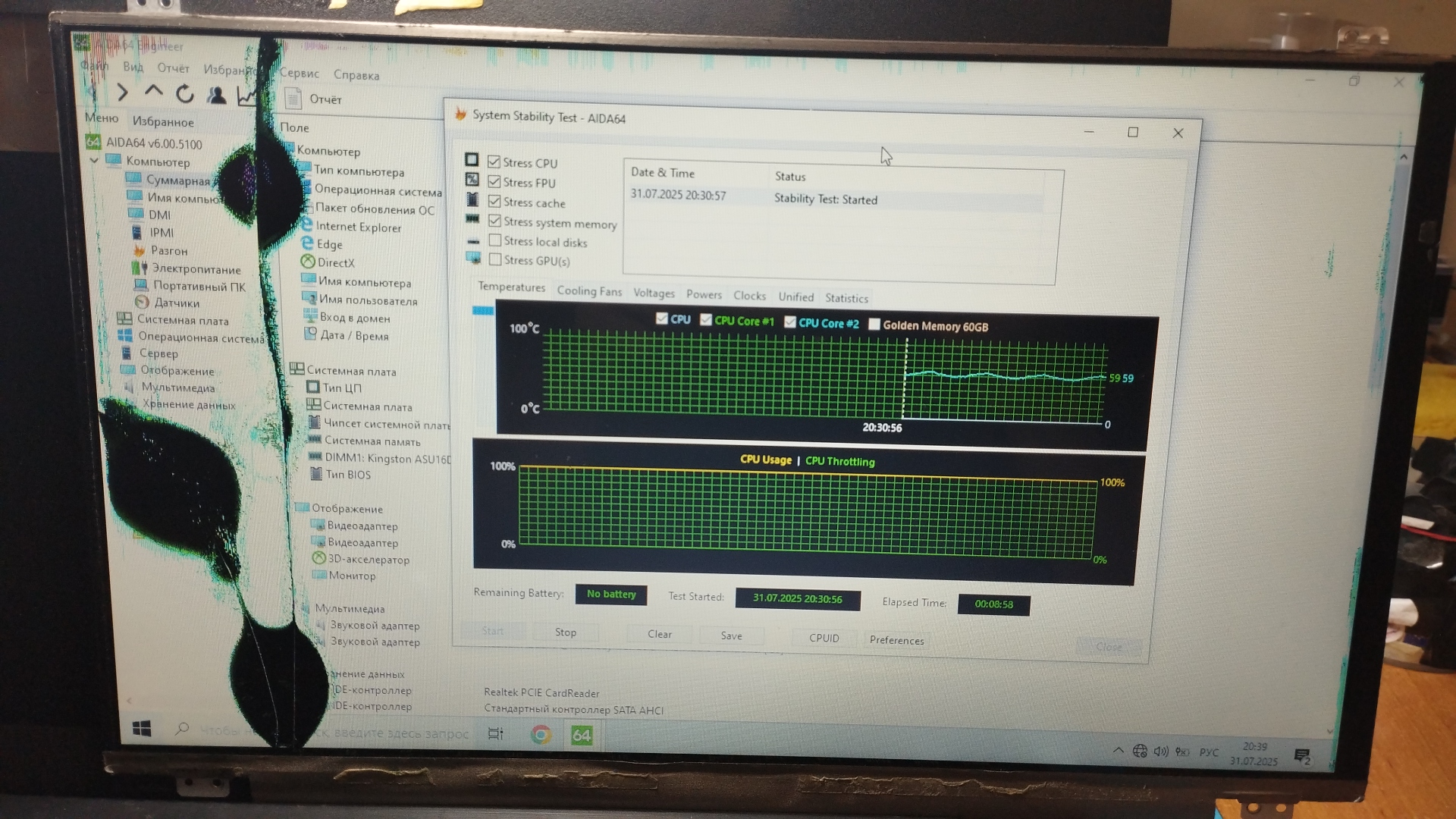Enable the Stress GPU(s) checkbox
This screenshot has height=819, width=1456.
point(495,259)
